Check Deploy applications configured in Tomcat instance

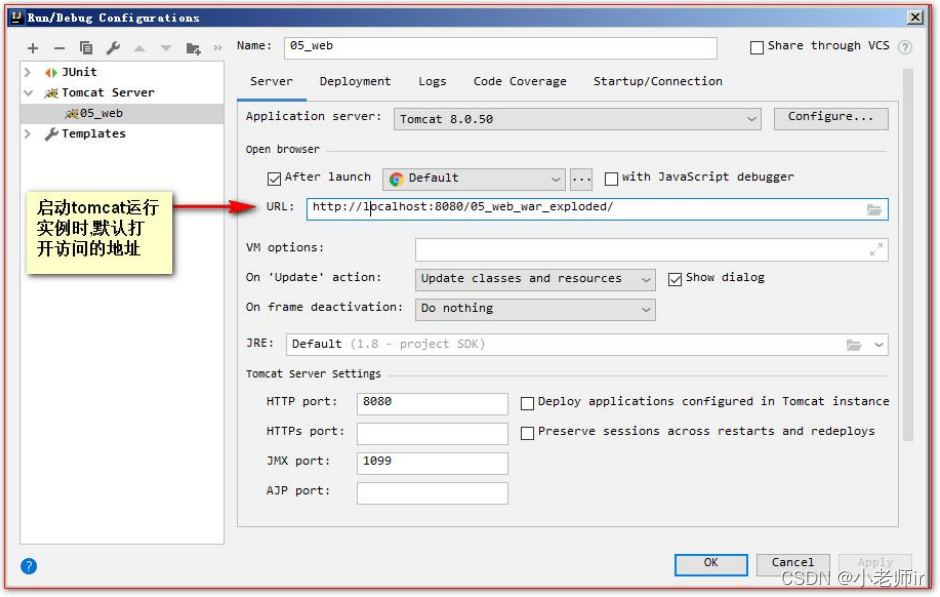(528, 403)
